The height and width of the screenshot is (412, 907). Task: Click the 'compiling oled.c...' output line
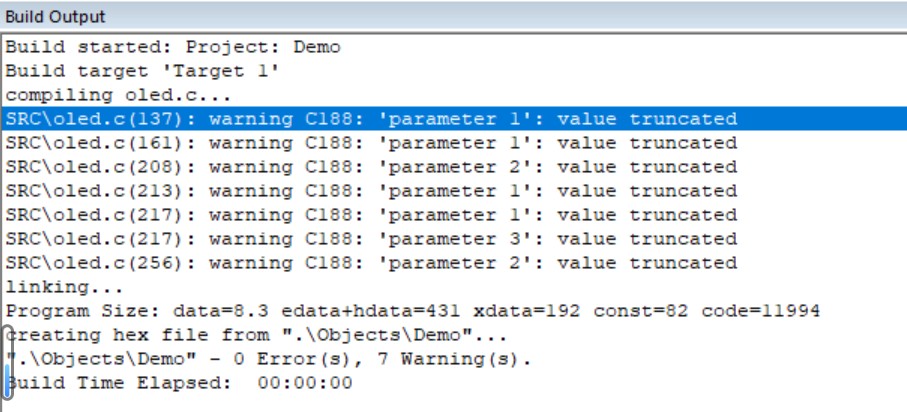point(118,95)
